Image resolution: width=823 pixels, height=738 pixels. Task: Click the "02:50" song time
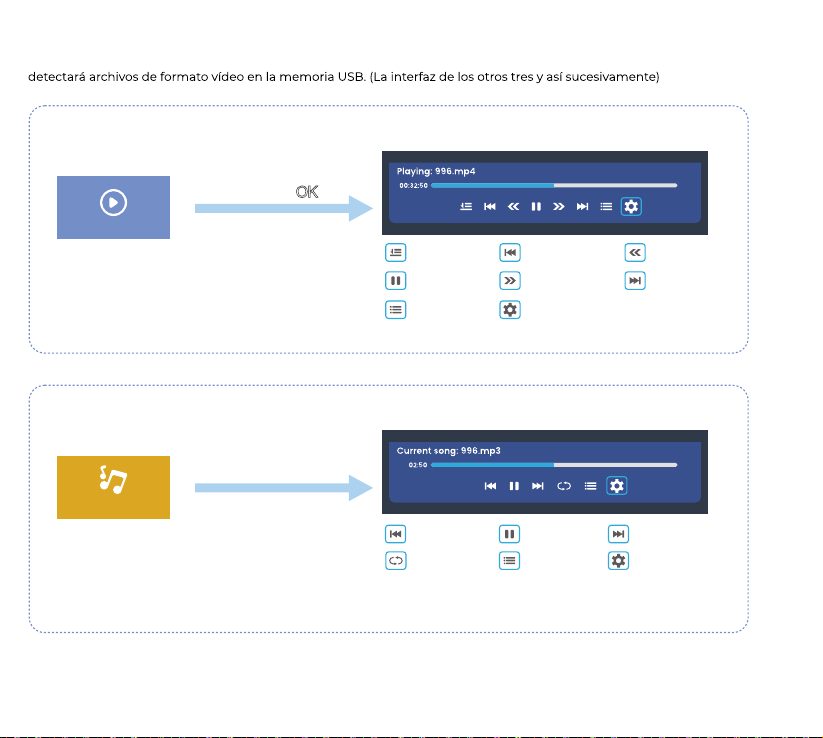click(x=418, y=465)
